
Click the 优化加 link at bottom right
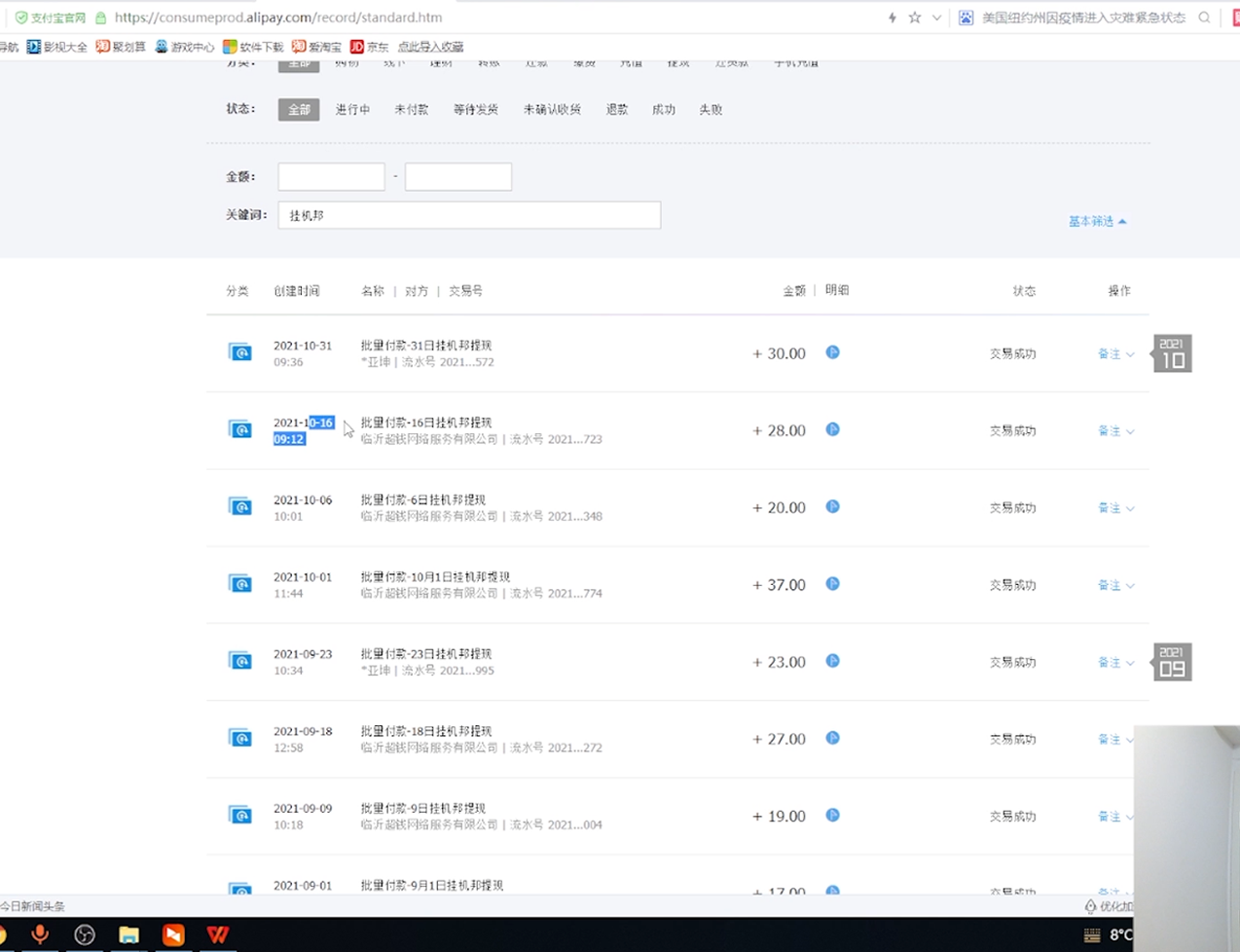point(1112,905)
